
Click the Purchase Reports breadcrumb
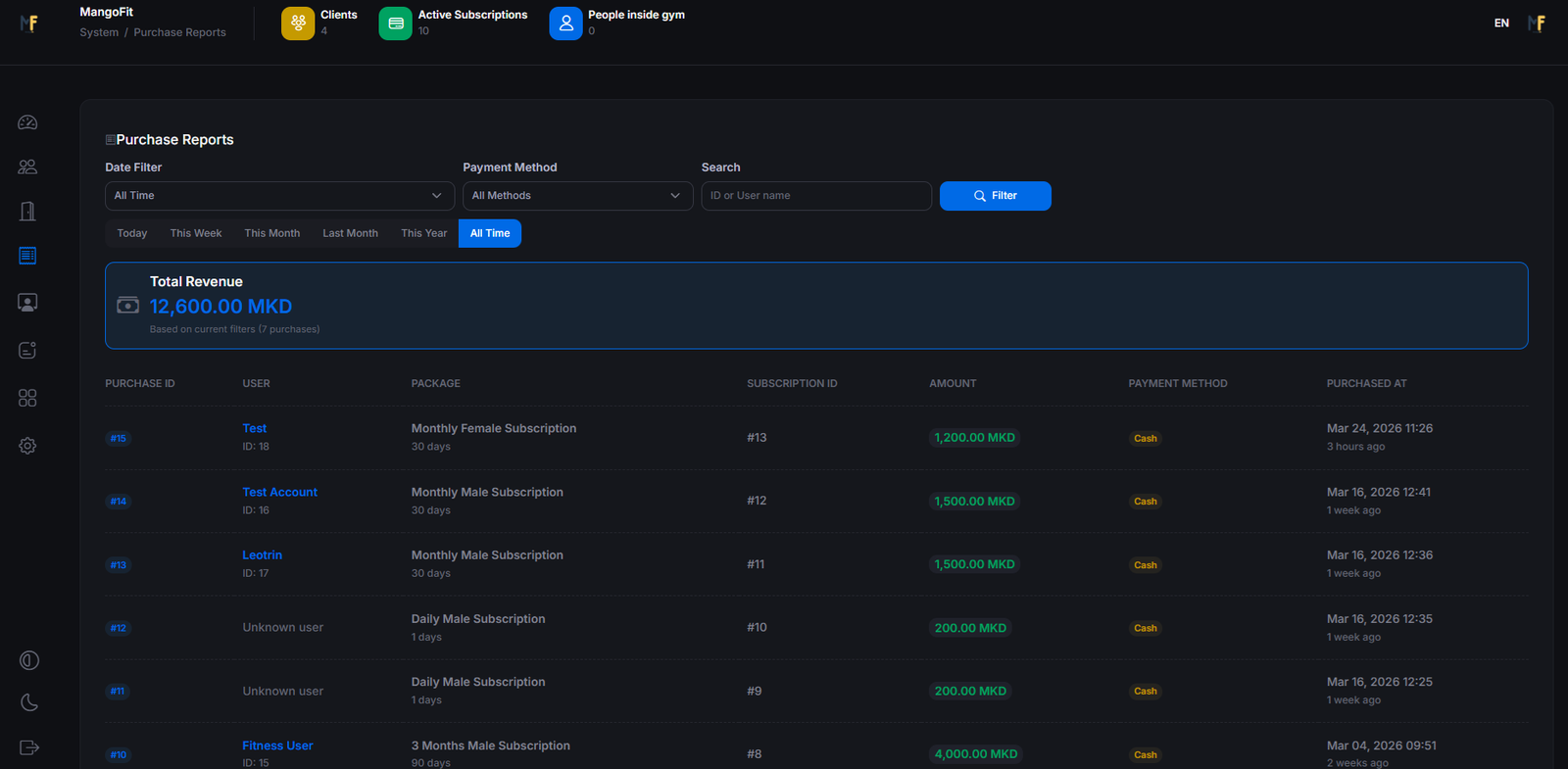pos(179,32)
